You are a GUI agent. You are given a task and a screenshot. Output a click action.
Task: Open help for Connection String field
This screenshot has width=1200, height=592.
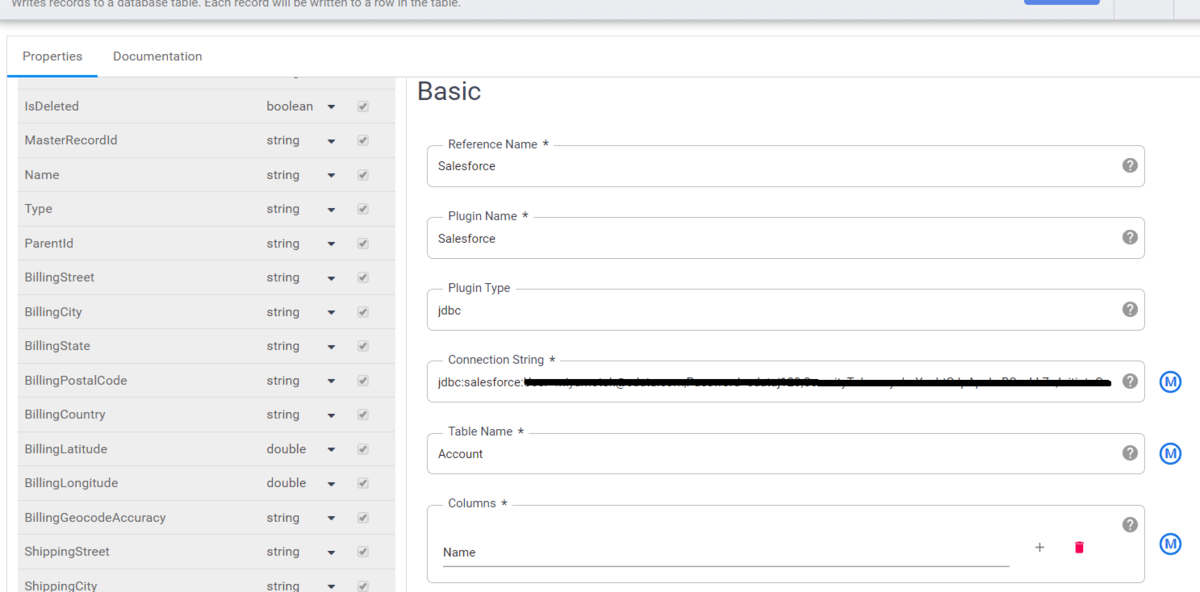1130,381
